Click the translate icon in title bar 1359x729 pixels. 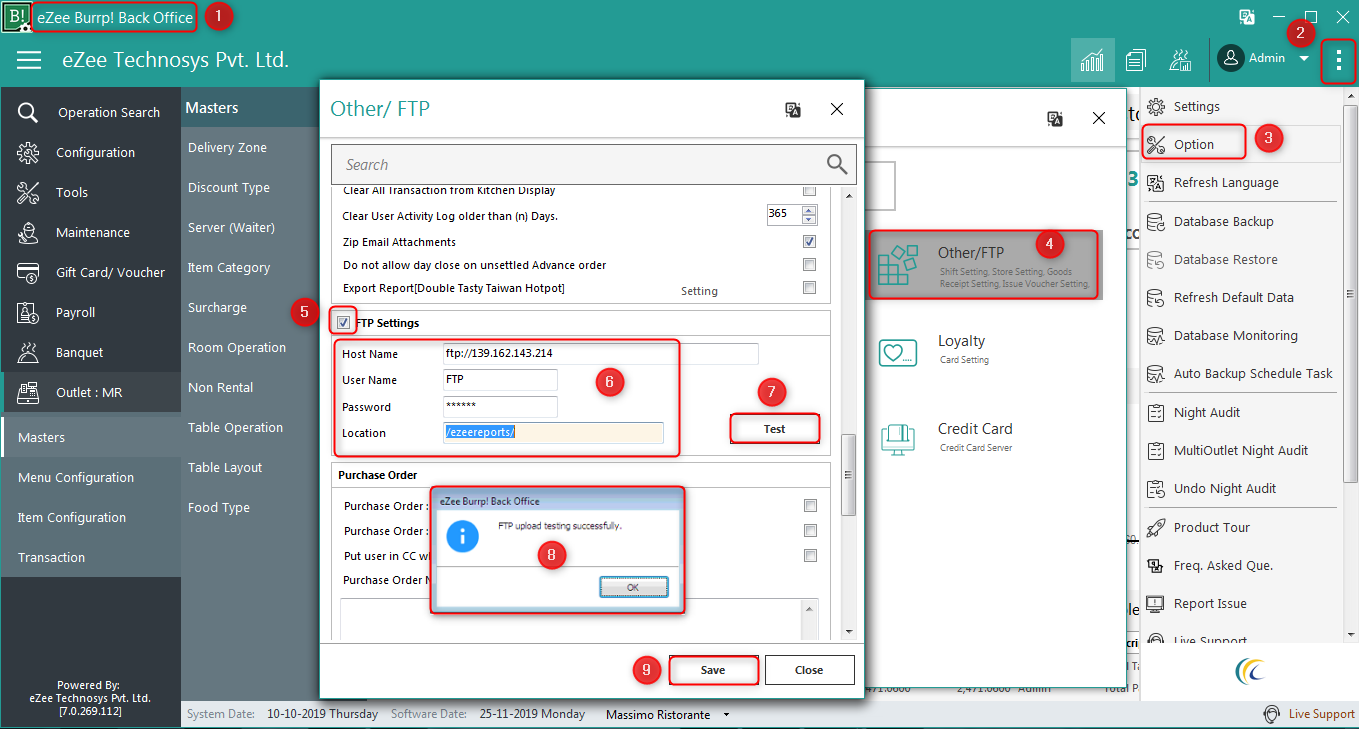point(1246,17)
